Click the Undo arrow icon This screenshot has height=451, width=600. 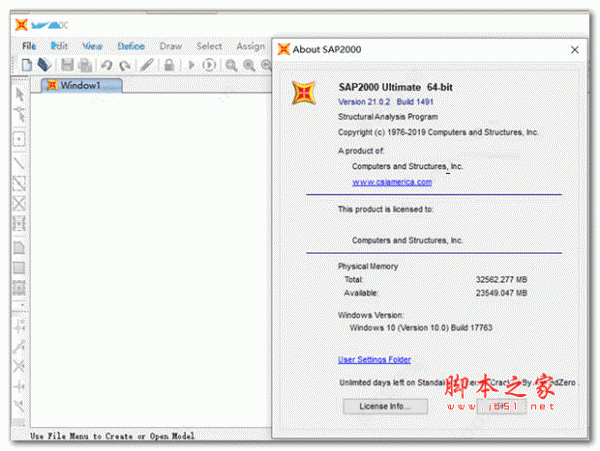[x=106, y=65]
